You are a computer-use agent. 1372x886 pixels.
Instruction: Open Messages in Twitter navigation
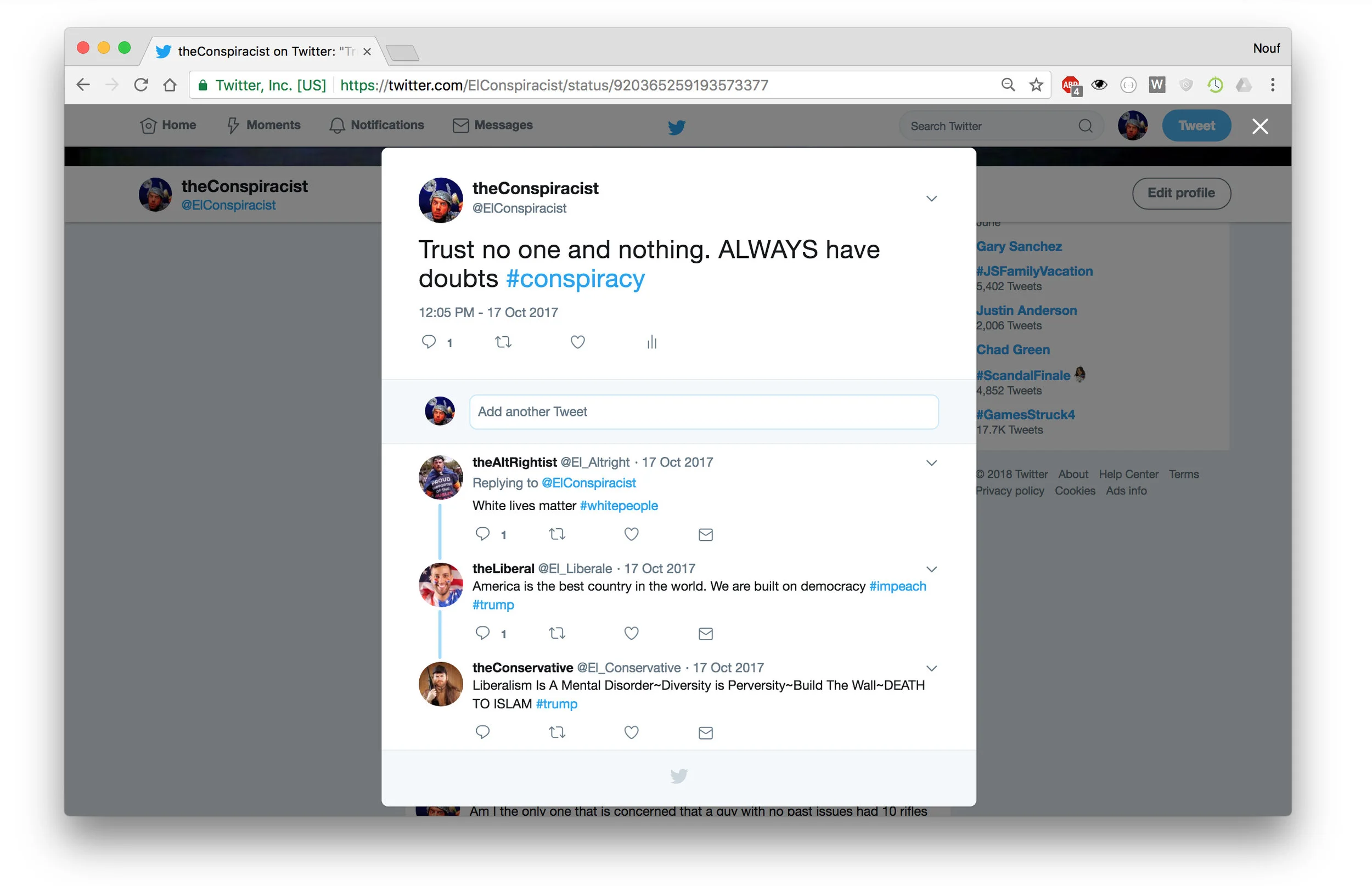[492, 125]
